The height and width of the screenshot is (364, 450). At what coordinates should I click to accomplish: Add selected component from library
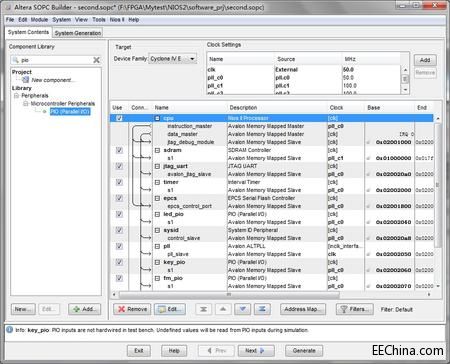(x=84, y=309)
